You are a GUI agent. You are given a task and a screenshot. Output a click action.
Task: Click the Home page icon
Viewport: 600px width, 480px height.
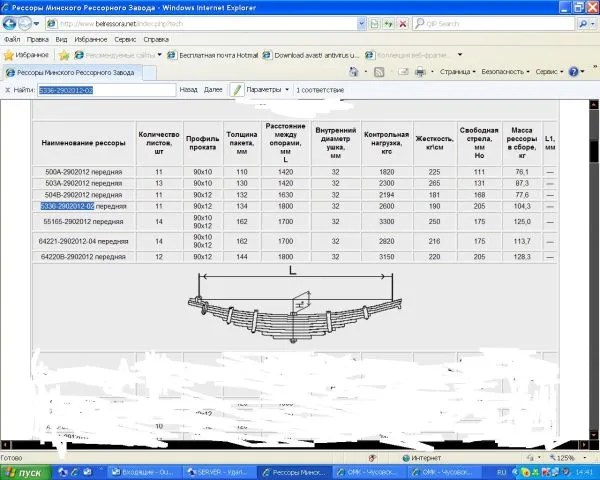click(354, 72)
